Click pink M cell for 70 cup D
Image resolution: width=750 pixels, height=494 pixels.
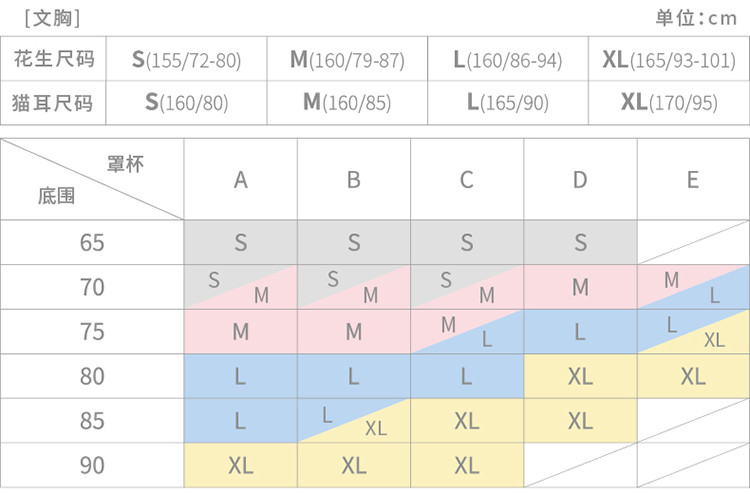coord(581,287)
